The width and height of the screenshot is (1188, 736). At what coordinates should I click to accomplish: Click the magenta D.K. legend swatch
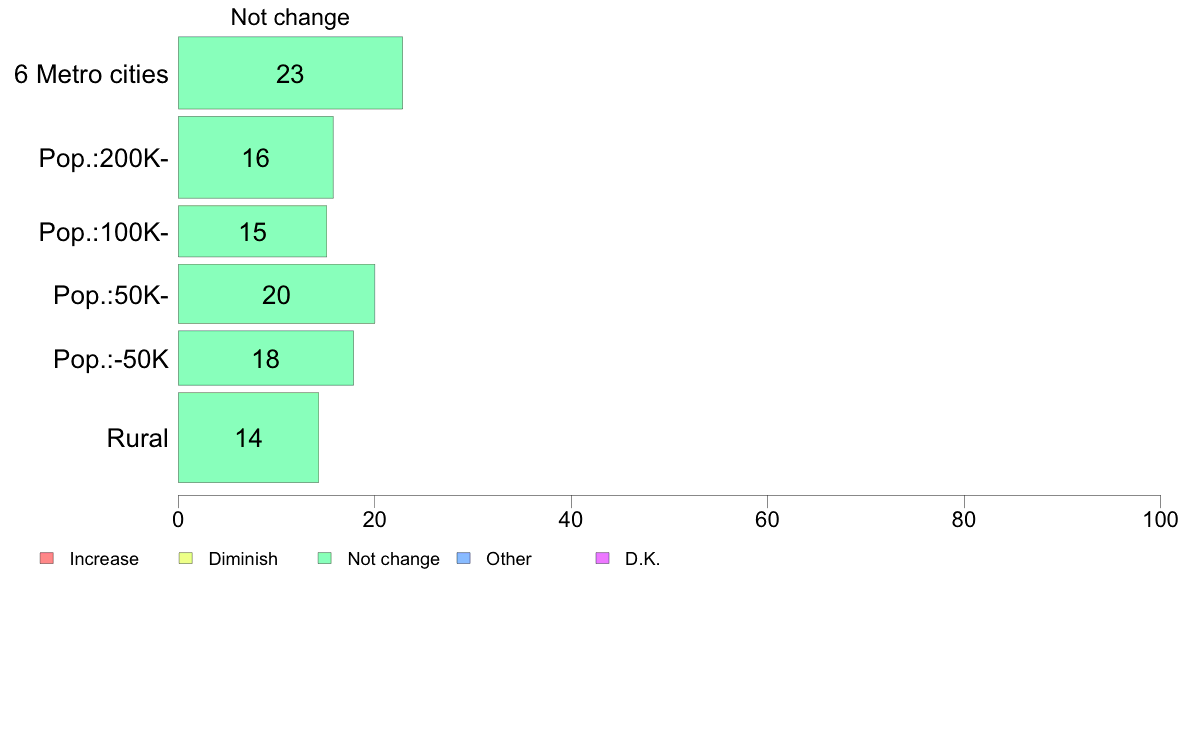point(602,559)
